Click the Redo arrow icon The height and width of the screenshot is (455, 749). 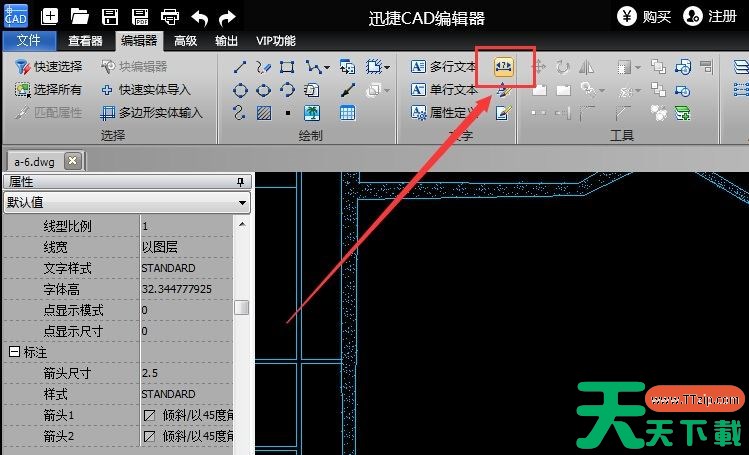[x=228, y=16]
